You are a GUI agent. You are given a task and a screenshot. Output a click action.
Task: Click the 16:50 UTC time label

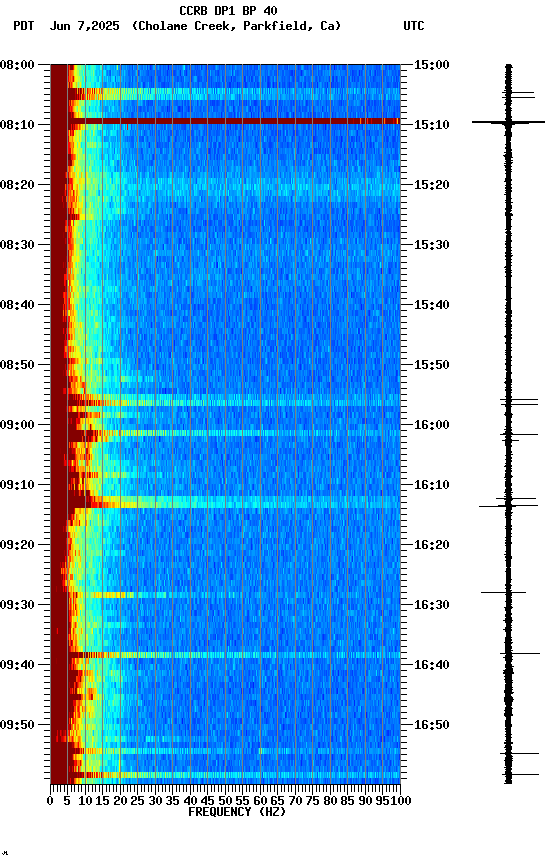(x=432, y=725)
